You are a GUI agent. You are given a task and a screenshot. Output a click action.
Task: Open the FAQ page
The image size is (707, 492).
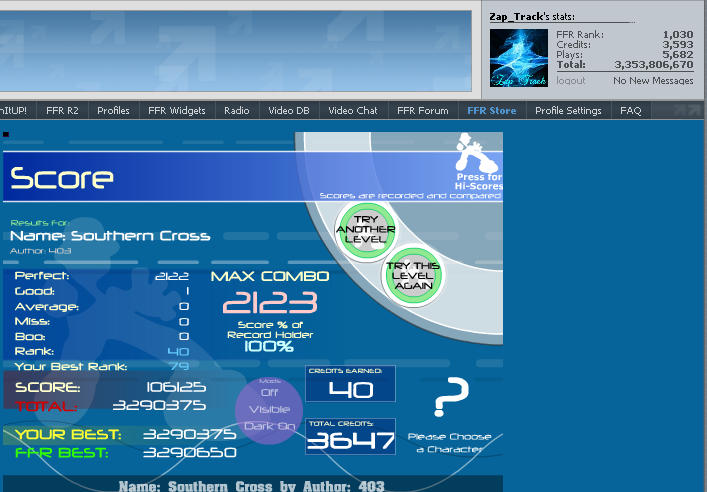click(630, 110)
